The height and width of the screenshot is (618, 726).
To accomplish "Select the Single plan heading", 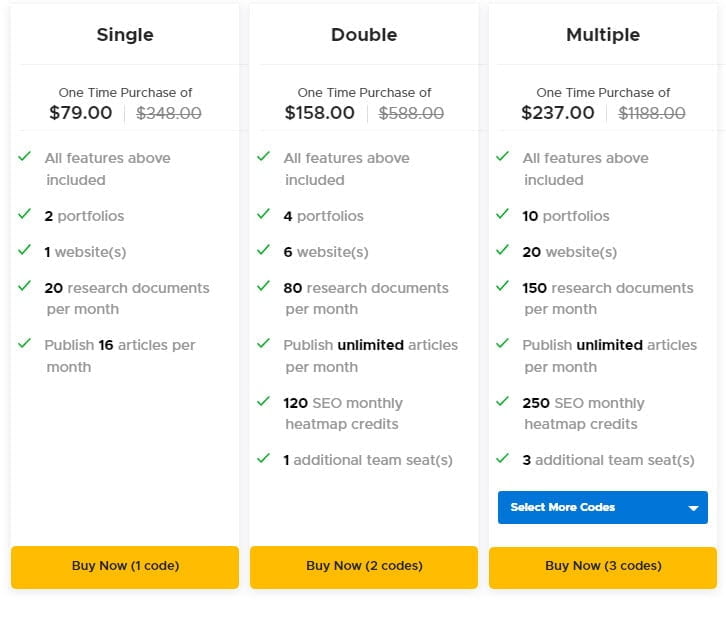I will tap(125, 35).
